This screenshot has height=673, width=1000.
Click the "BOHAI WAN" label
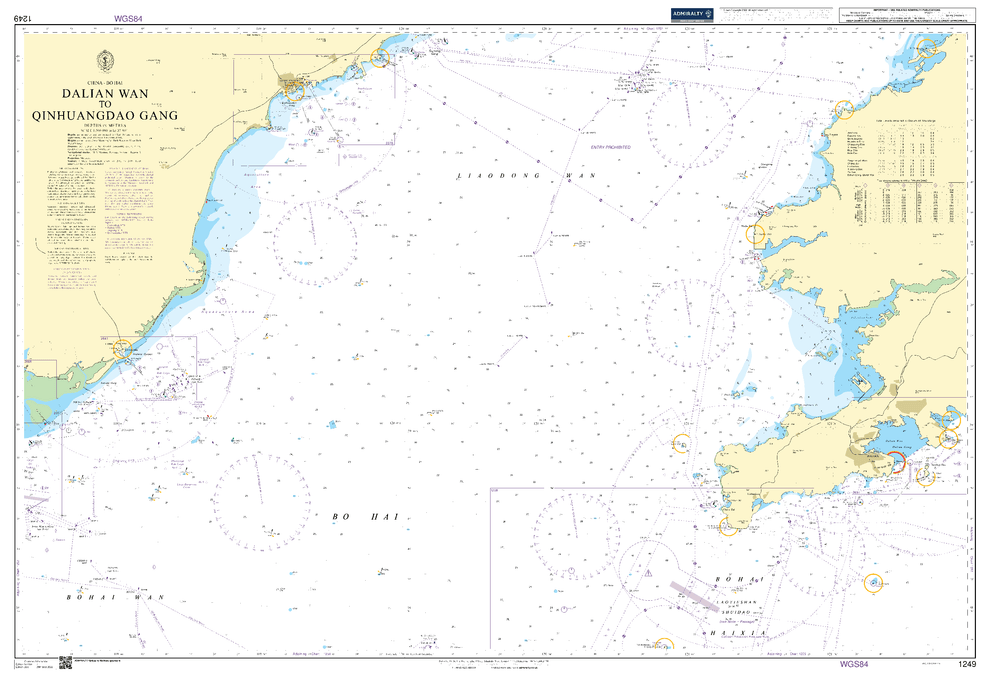click(115, 598)
